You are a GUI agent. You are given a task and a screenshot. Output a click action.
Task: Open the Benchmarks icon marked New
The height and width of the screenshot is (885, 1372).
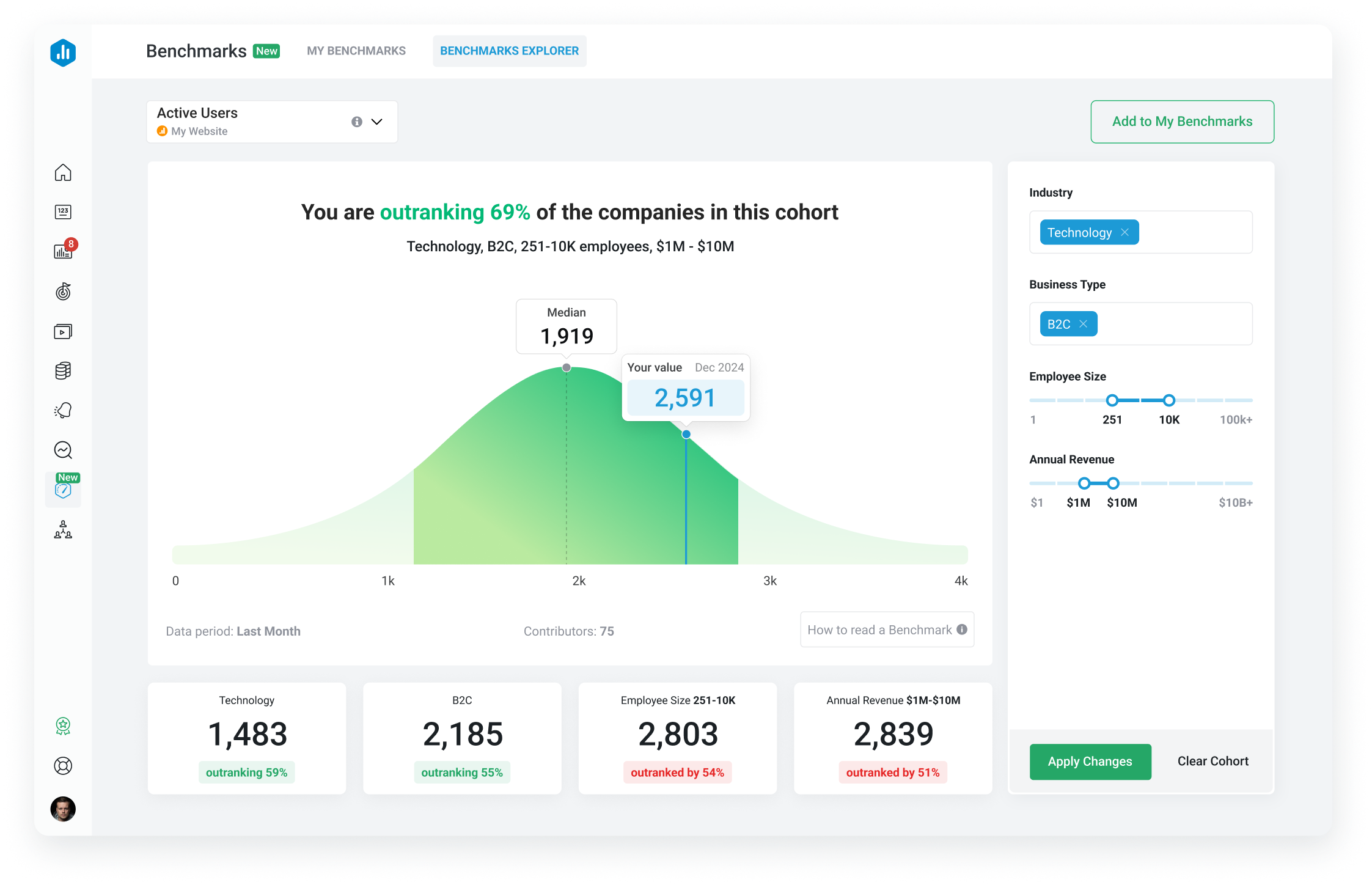pos(63,490)
